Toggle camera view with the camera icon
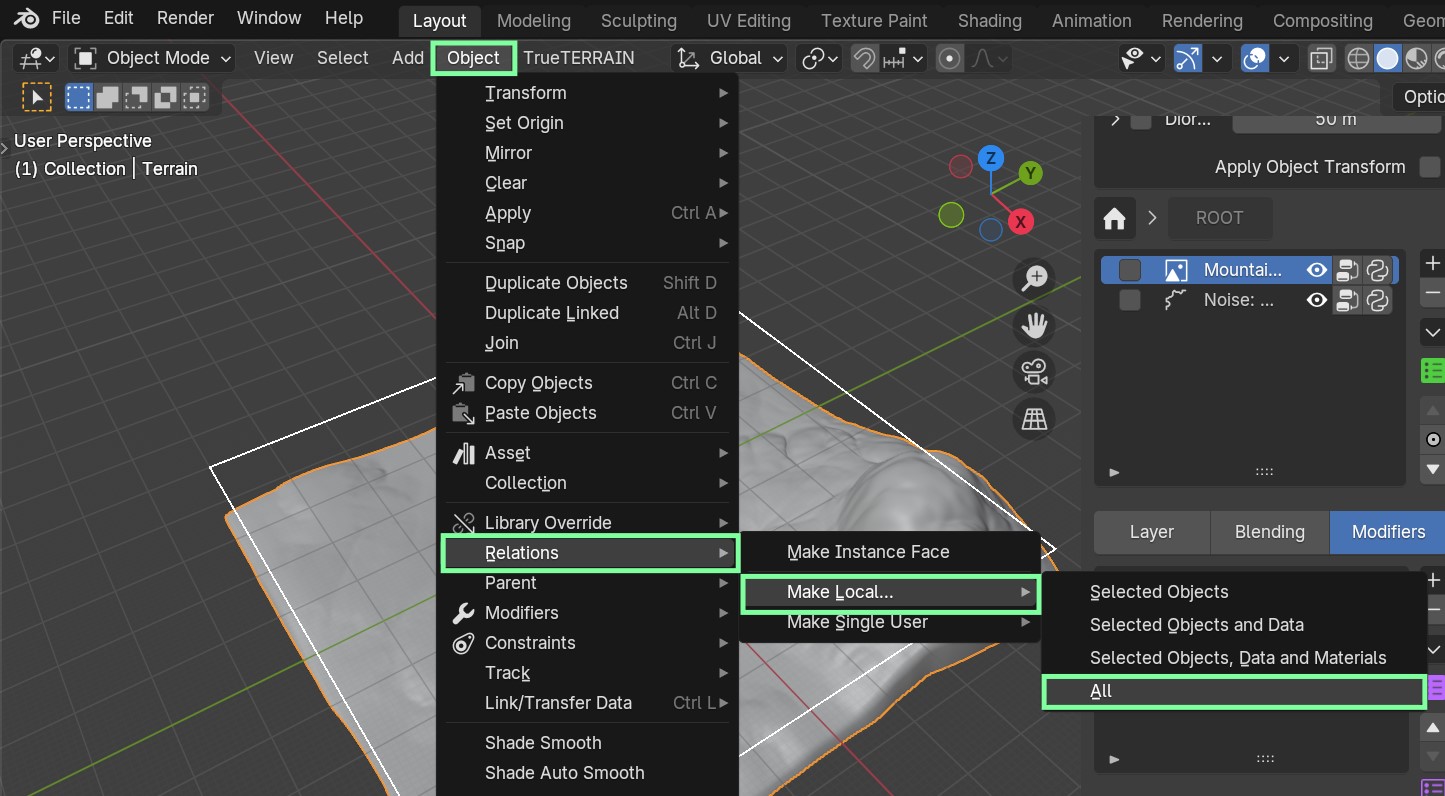This screenshot has height=796, width=1445. [x=1034, y=372]
